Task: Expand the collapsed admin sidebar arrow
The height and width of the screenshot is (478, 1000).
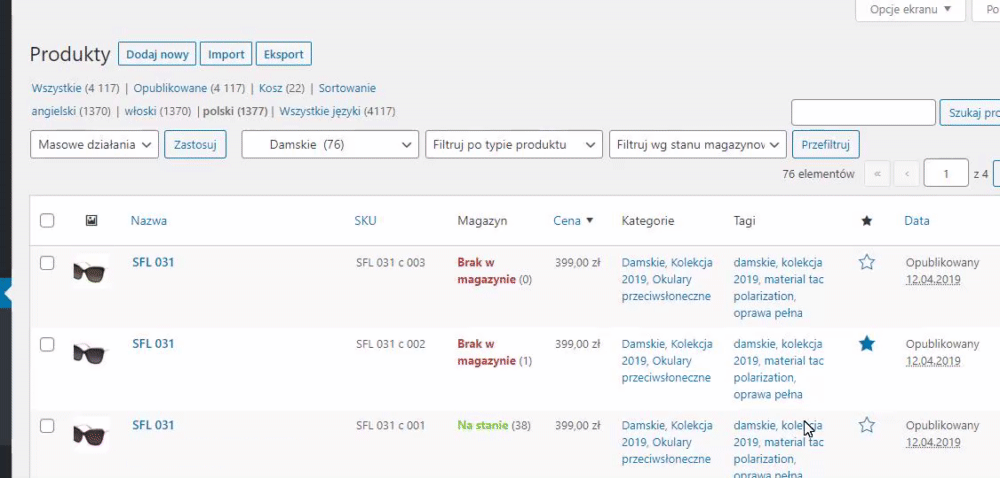Action: pyautogui.click(x=6, y=294)
